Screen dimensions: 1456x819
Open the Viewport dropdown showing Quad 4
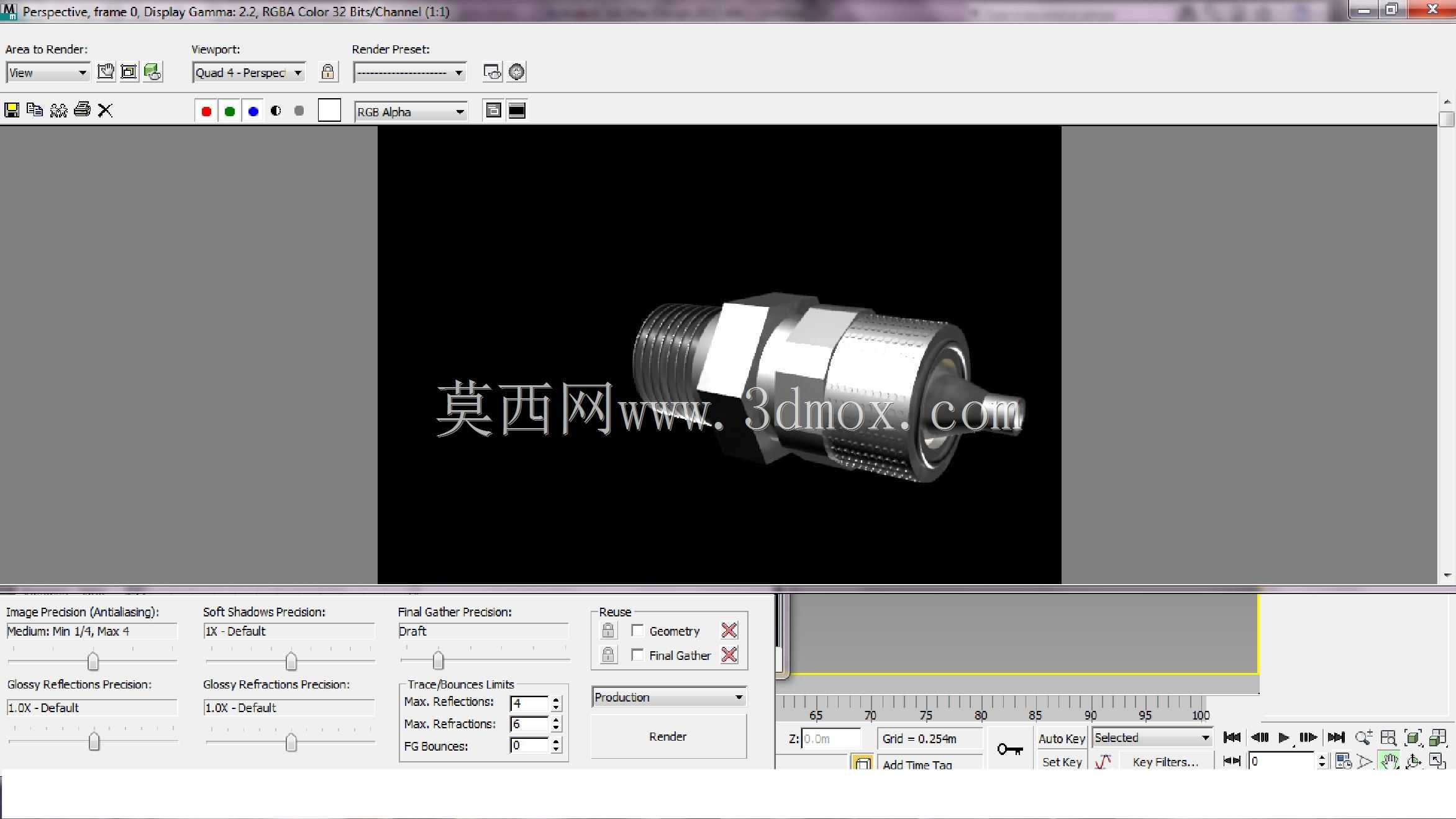click(249, 73)
